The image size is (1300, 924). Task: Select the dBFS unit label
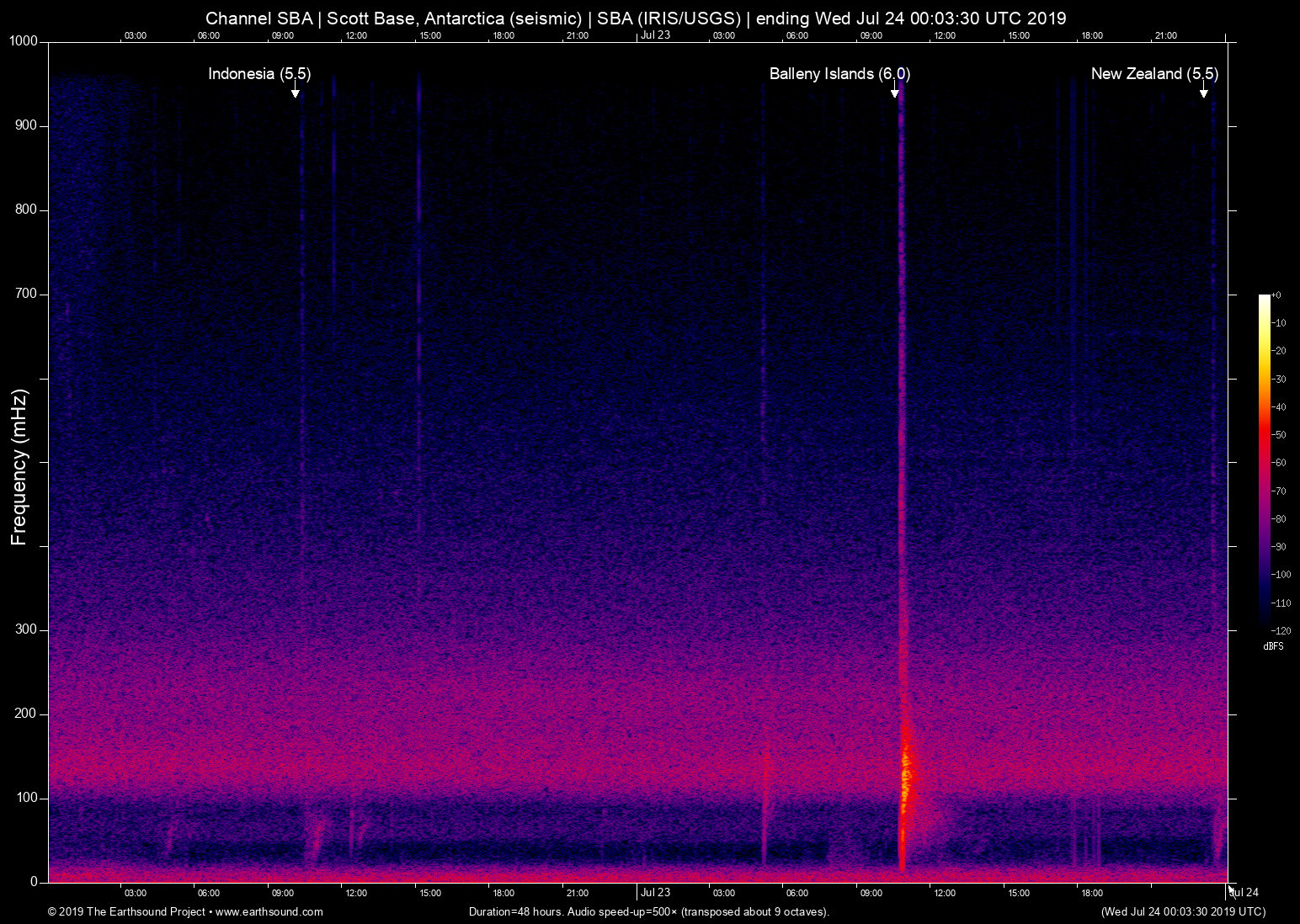[1273, 646]
